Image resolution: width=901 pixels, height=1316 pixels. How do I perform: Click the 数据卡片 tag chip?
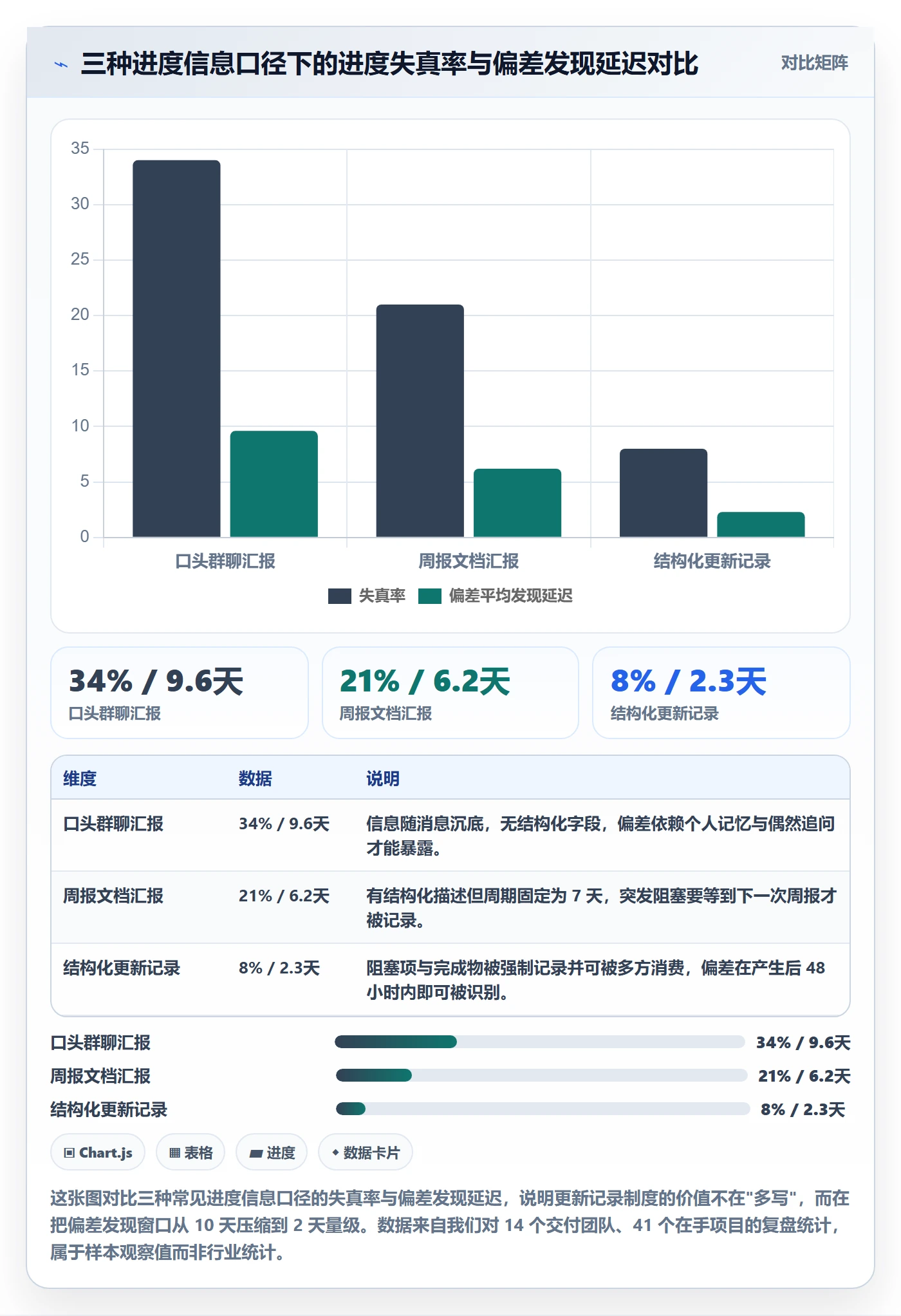[x=366, y=1152]
